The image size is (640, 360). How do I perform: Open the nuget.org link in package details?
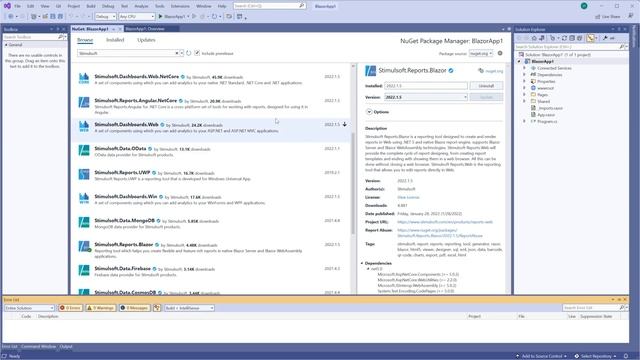pyautogui.click(x=494, y=71)
